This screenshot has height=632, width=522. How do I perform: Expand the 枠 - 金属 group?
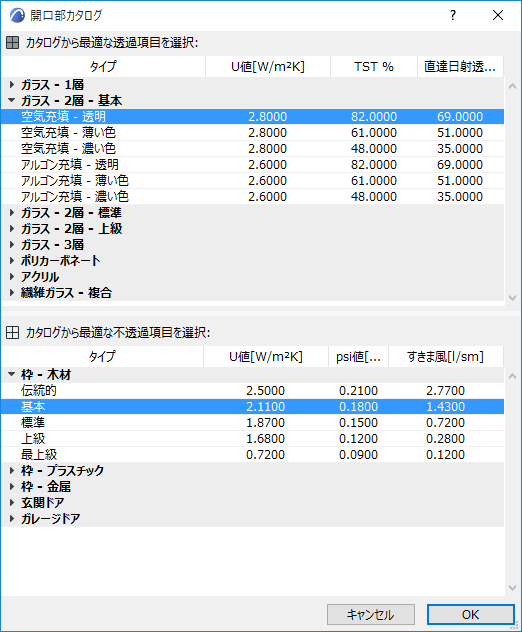[12, 486]
